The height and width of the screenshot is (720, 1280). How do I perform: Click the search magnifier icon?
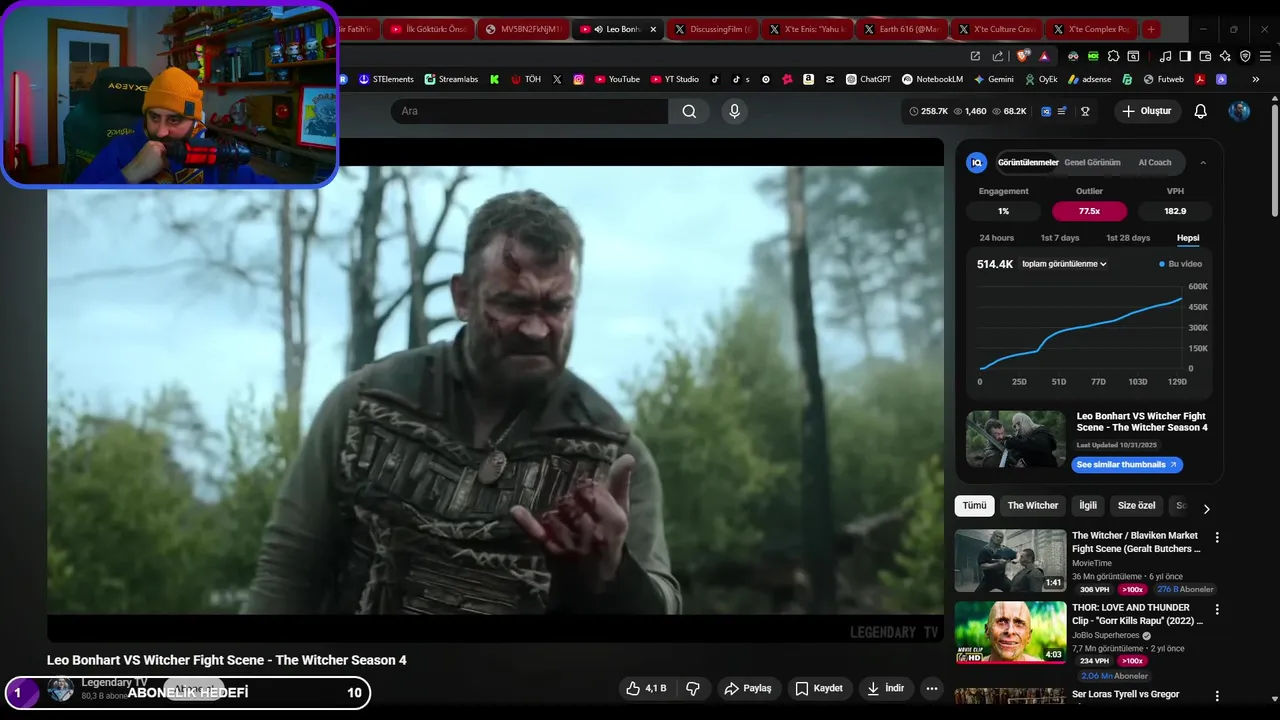[x=689, y=111]
